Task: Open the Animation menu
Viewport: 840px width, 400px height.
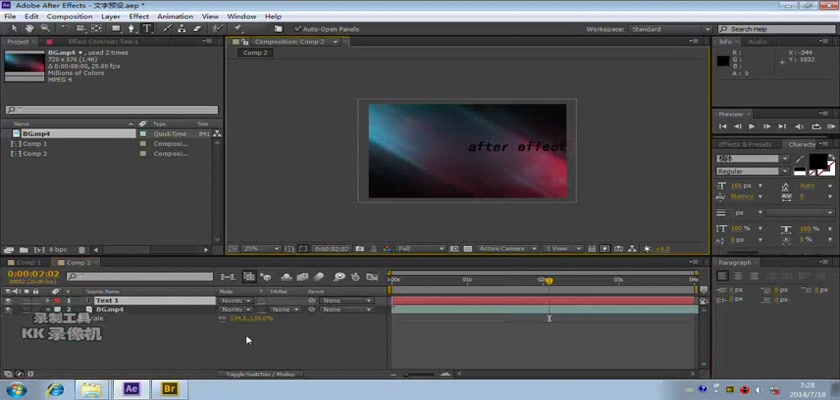Action: coord(175,17)
